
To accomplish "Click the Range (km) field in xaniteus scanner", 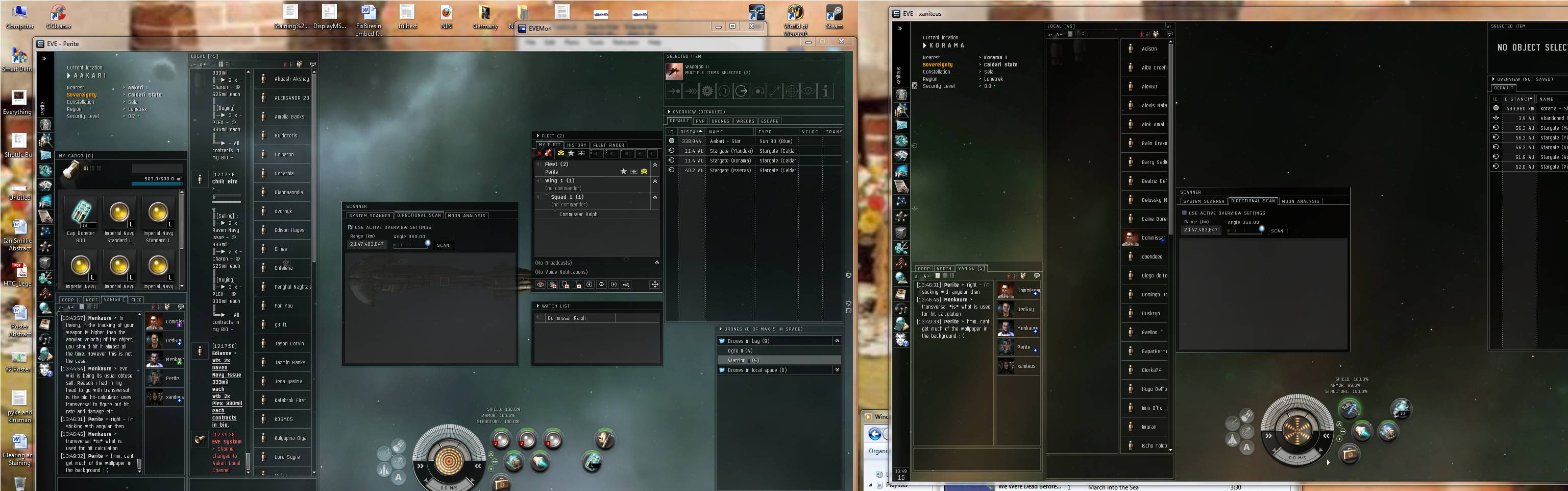I will point(1201,230).
